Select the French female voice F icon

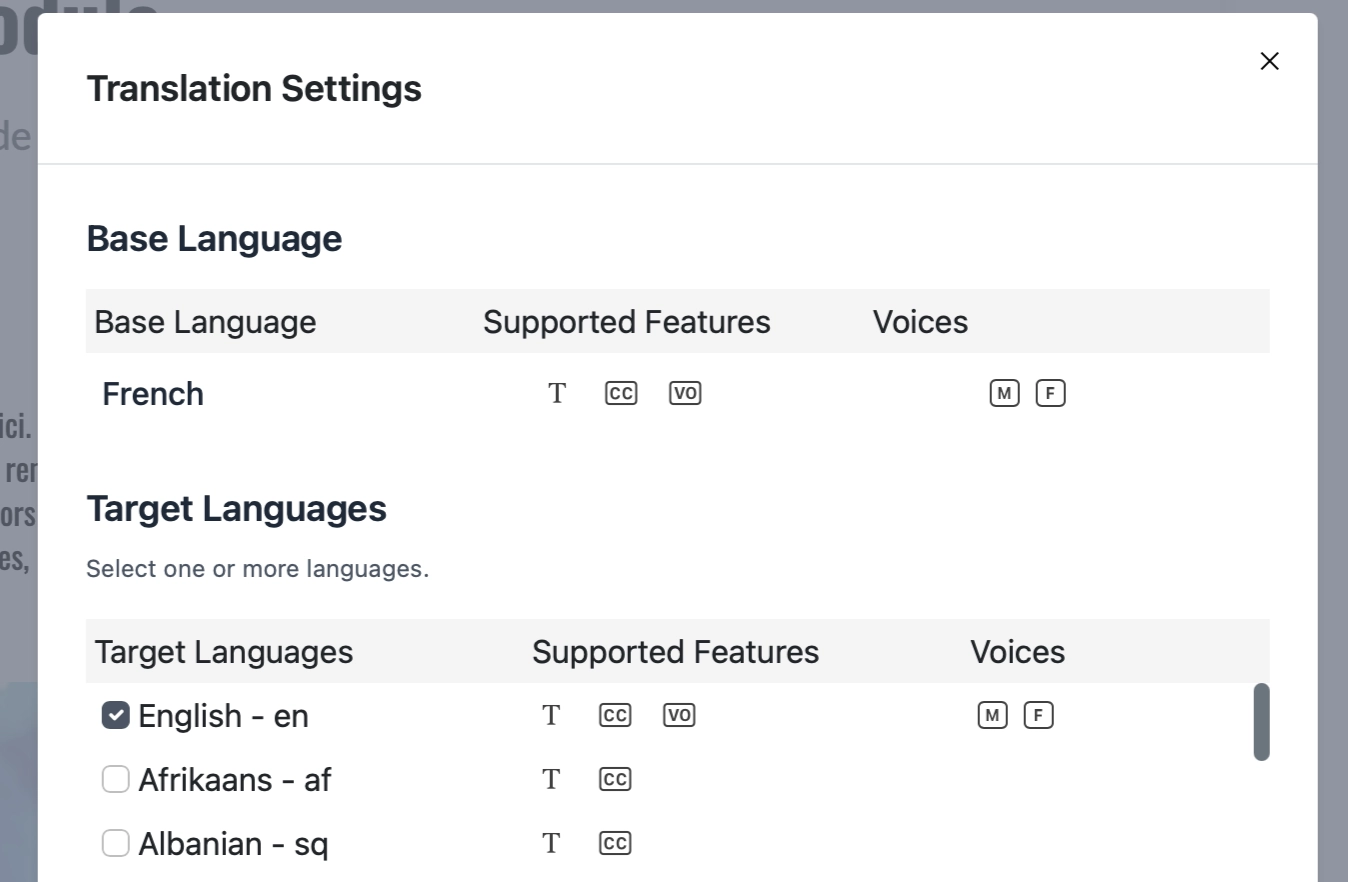pos(1050,393)
